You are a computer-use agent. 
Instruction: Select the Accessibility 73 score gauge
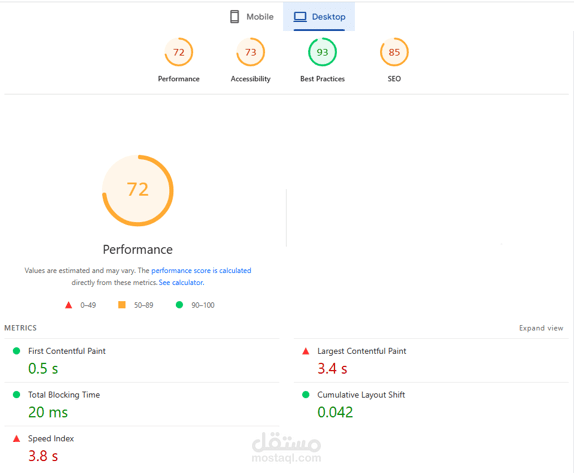click(250, 52)
